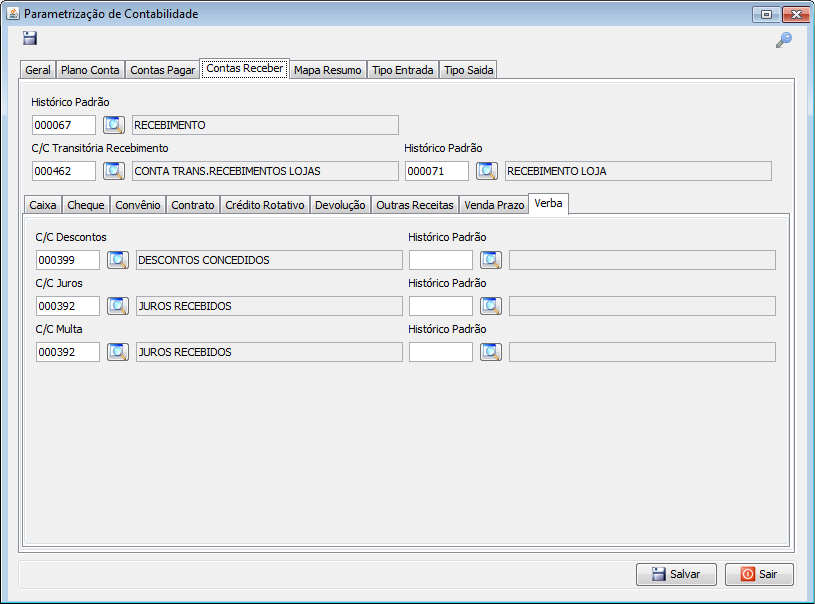This screenshot has height=604, width=815.
Task: Open search for C/C Juros account
Action: (x=118, y=306)
